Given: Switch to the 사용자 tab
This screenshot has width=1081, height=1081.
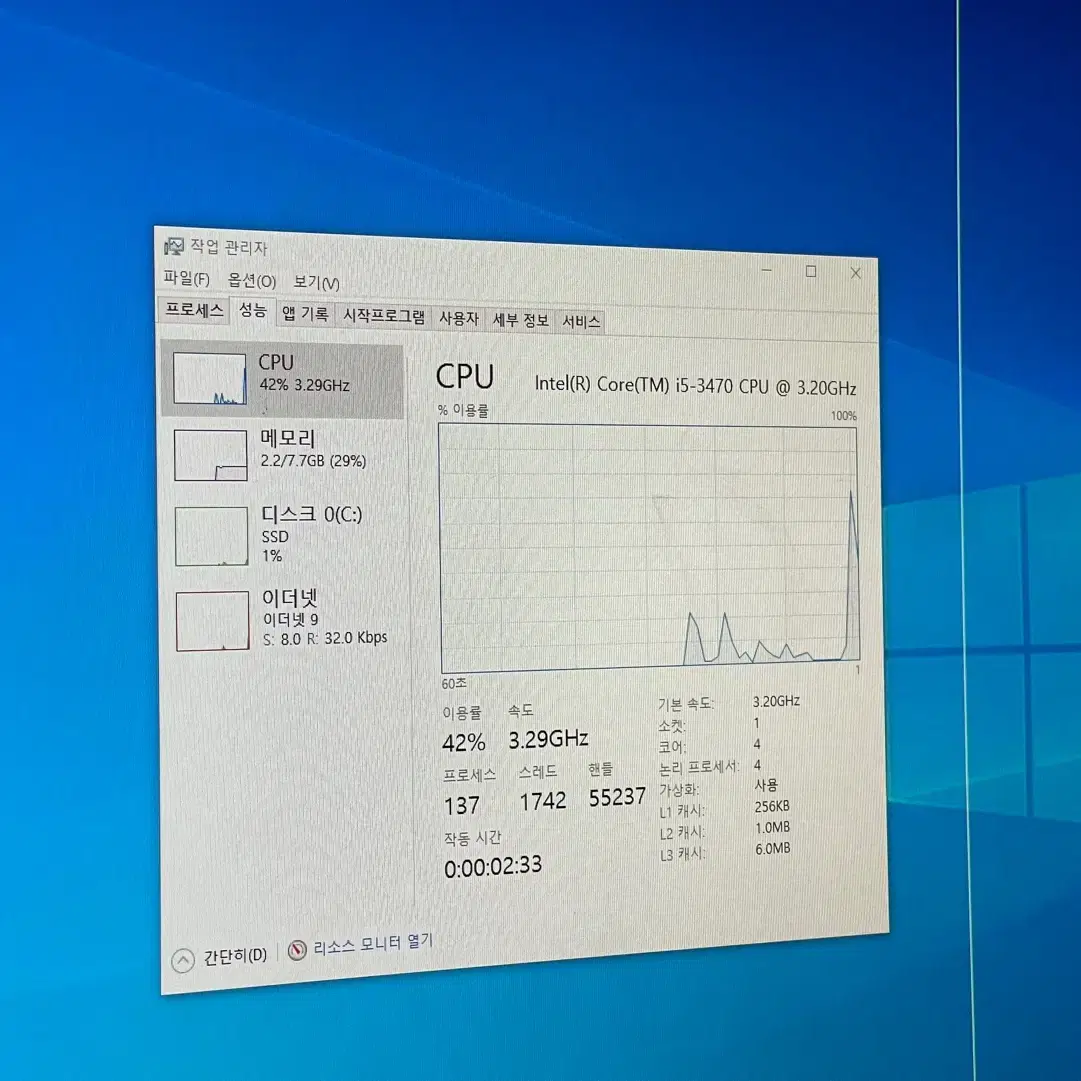Looking at the screenshot, I should 458,319.
